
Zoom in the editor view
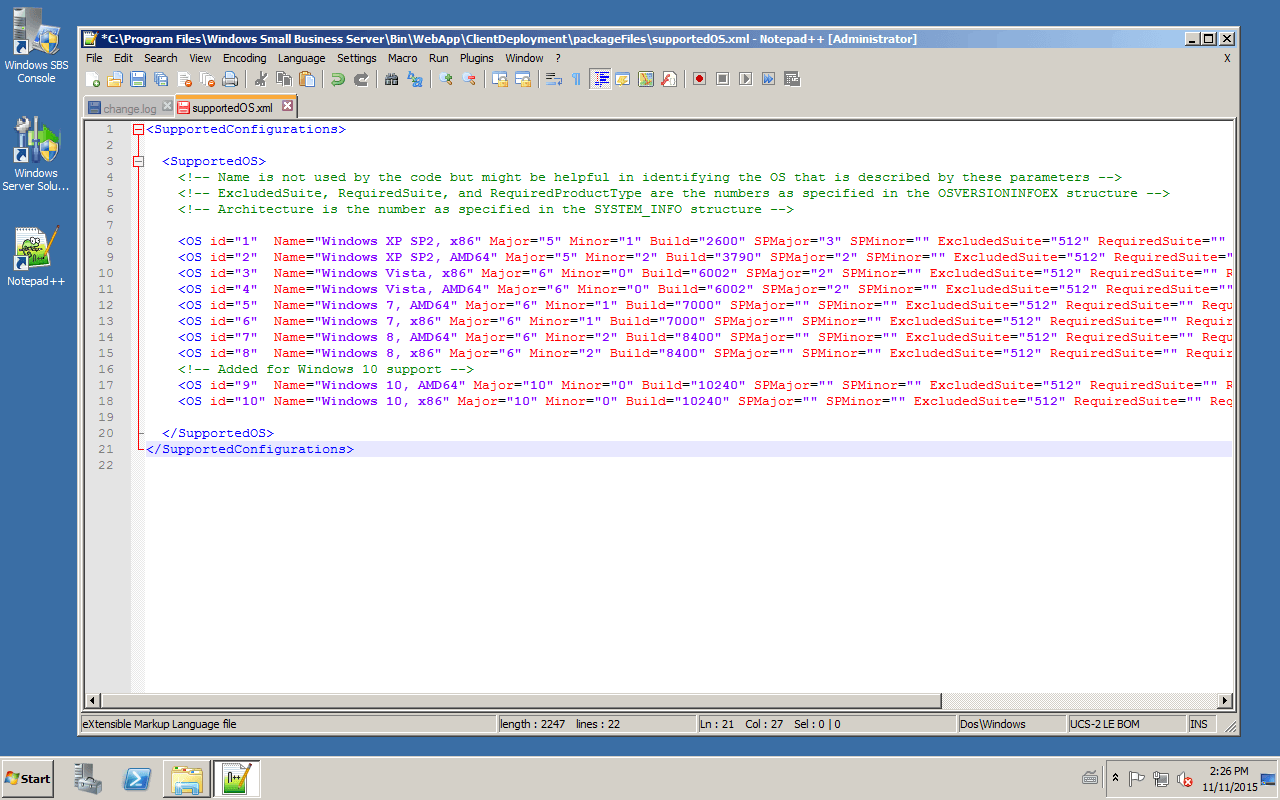446,79
